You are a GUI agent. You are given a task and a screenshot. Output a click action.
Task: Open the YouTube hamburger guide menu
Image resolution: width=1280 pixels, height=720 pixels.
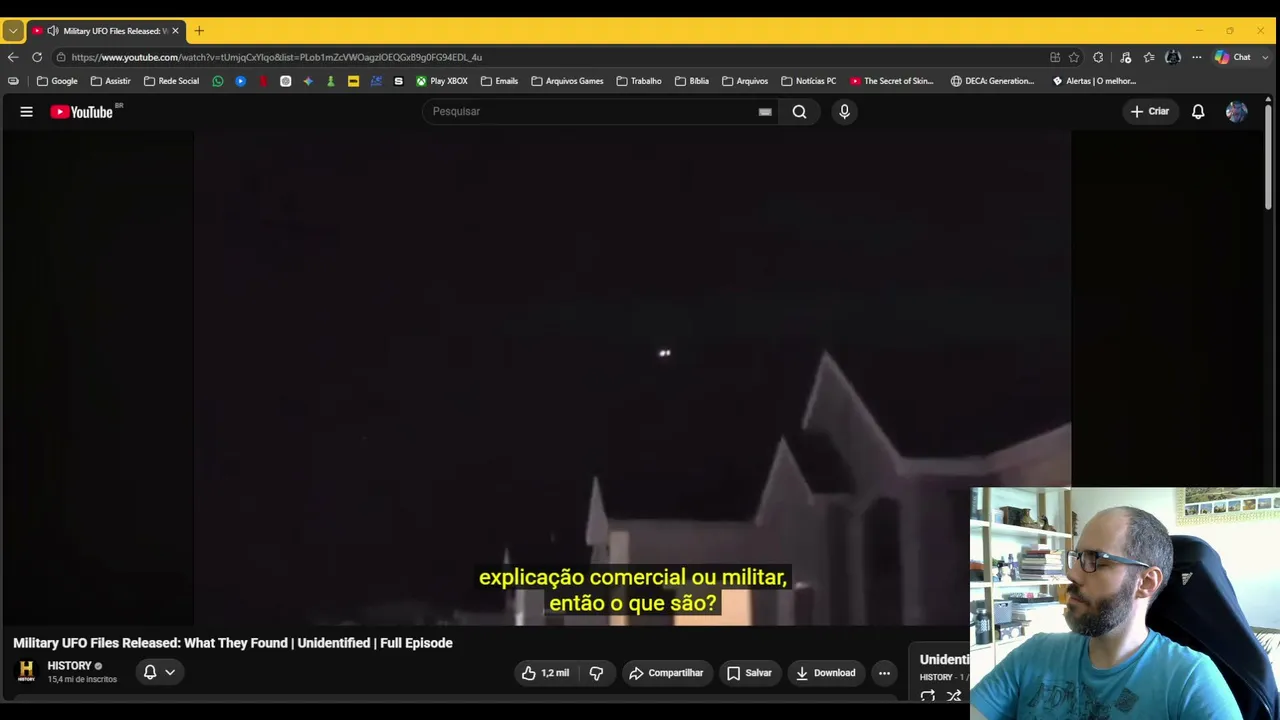click(x=27, y=112)
